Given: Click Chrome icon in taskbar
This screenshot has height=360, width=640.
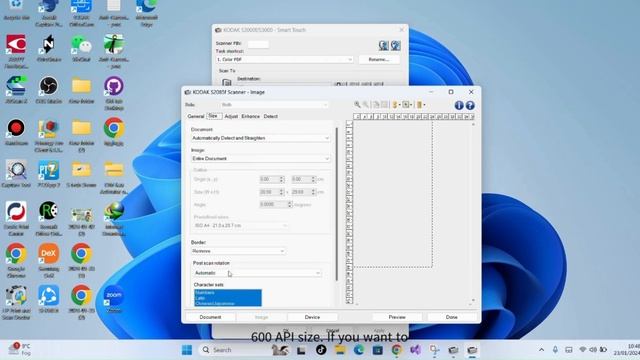Looking at the screenshot, I should tap(396, 350).
